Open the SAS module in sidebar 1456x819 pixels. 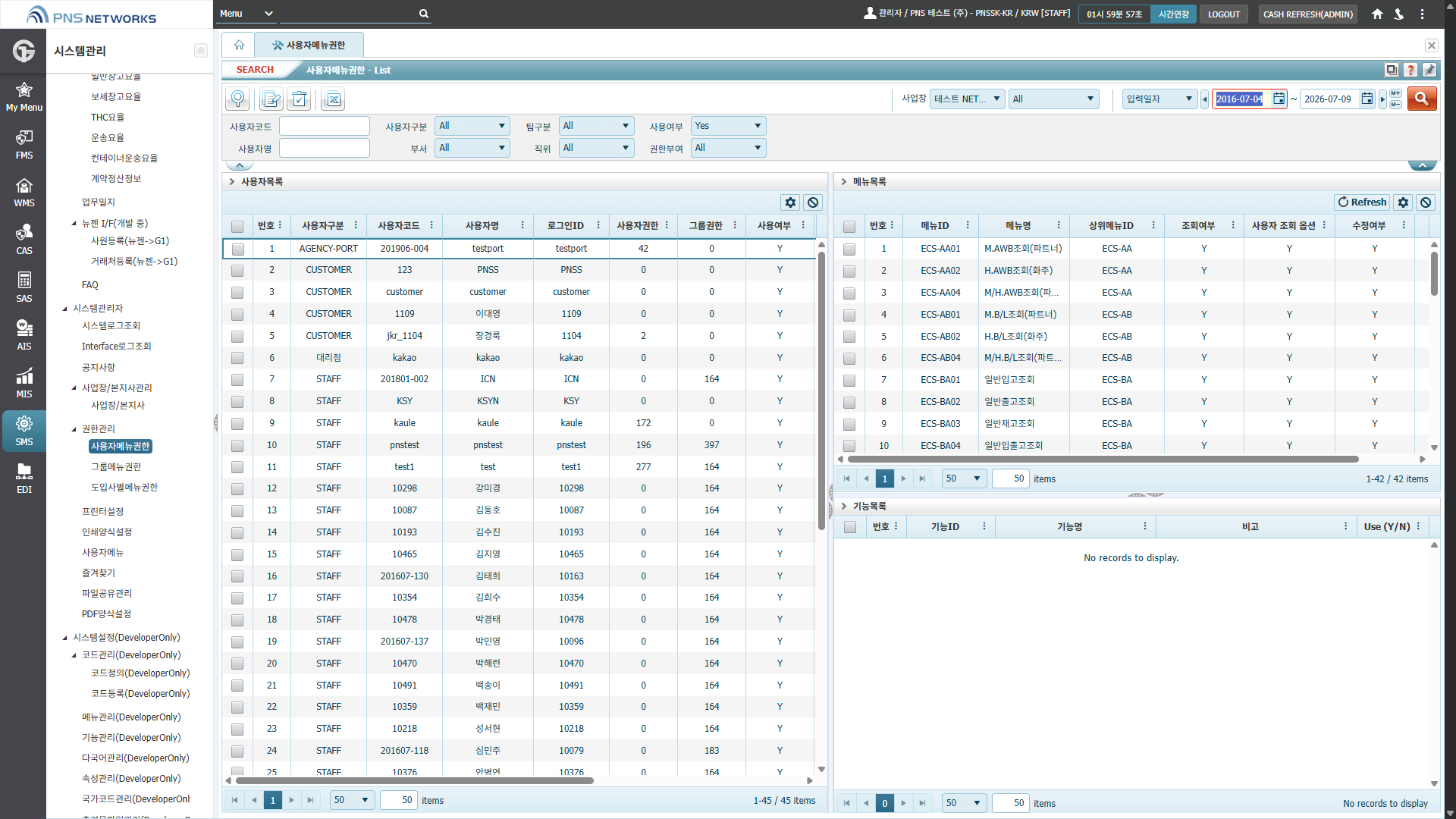[x=24, y=287]
